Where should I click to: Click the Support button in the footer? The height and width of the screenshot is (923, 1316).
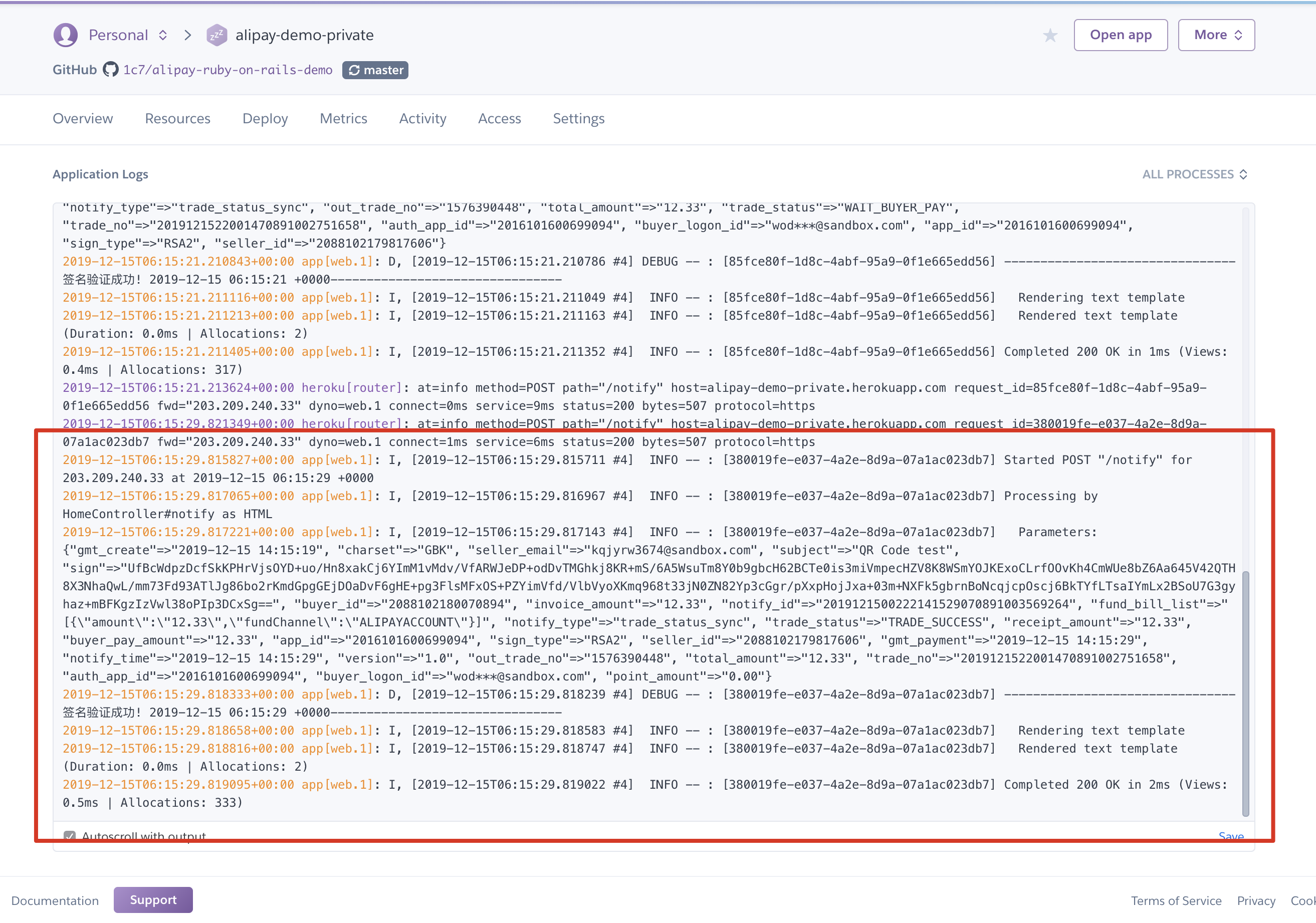click(153, 899)
